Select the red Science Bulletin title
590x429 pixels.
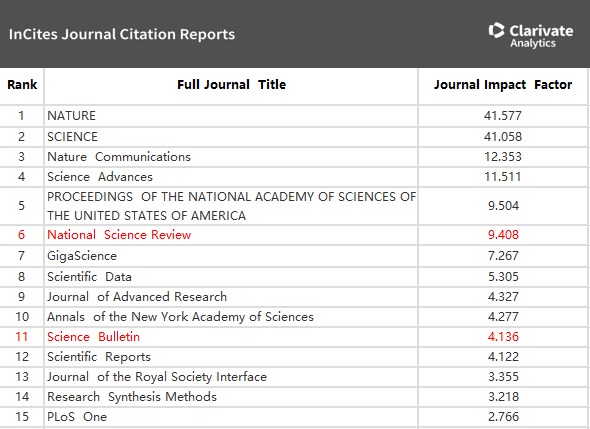[x=93, y=336]
